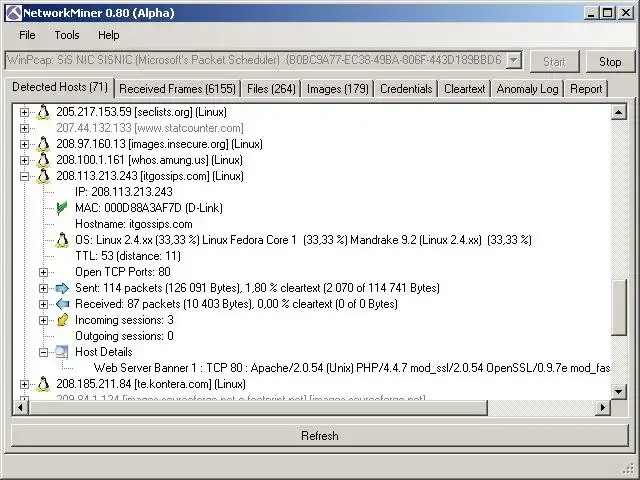Open the network adapter dropdown arrow
This screenshot has height=480, width=640.
(x=513, y=60)
